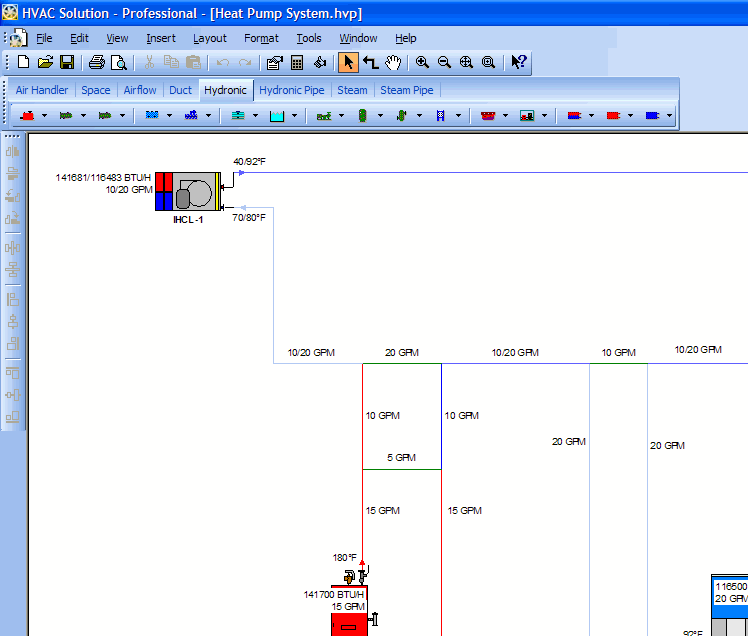Insert a red boiler component
This screenshot has height=636, width=748.
coord(28,115)
